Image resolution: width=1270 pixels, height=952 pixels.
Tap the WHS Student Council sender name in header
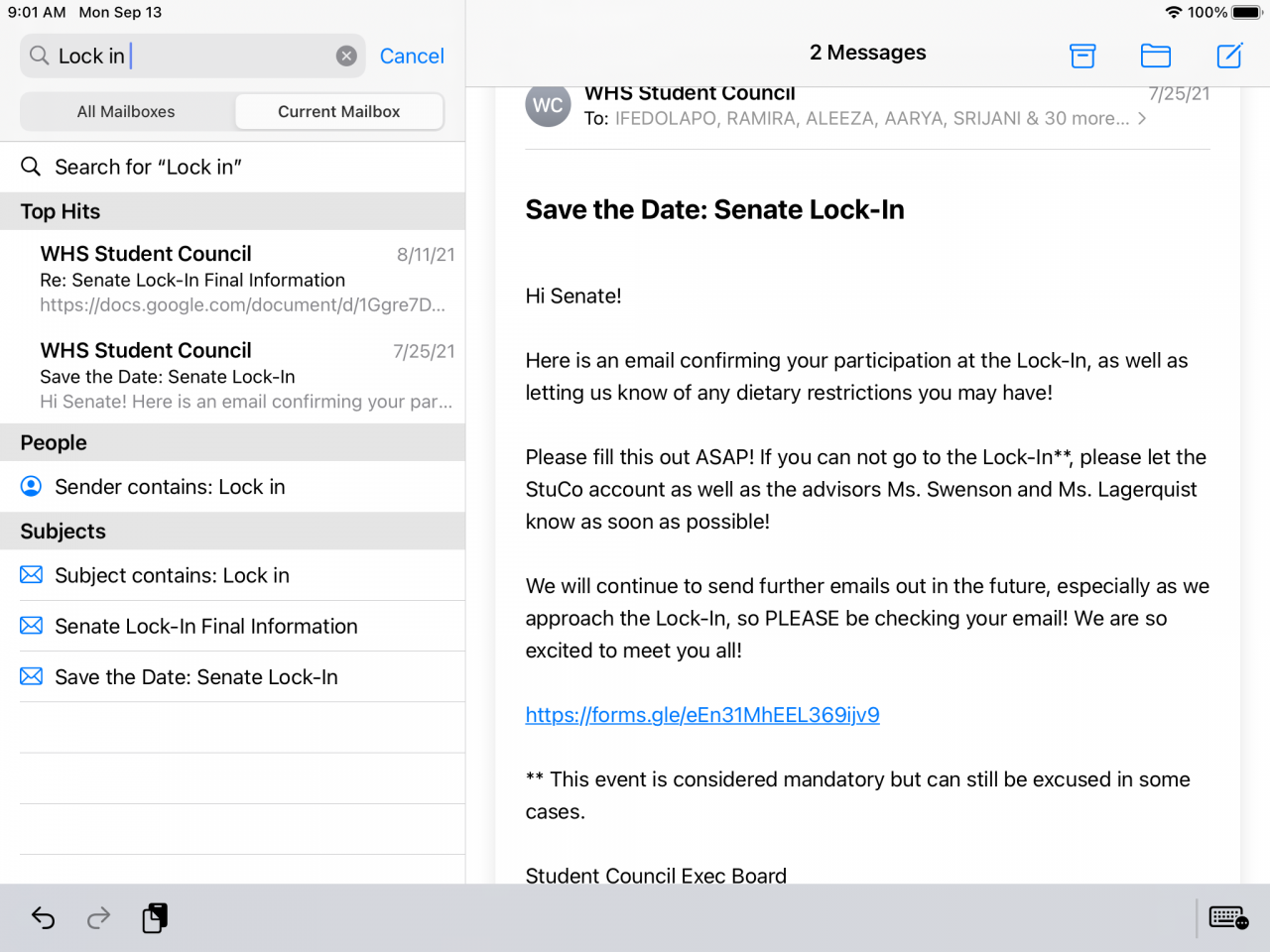690,93
